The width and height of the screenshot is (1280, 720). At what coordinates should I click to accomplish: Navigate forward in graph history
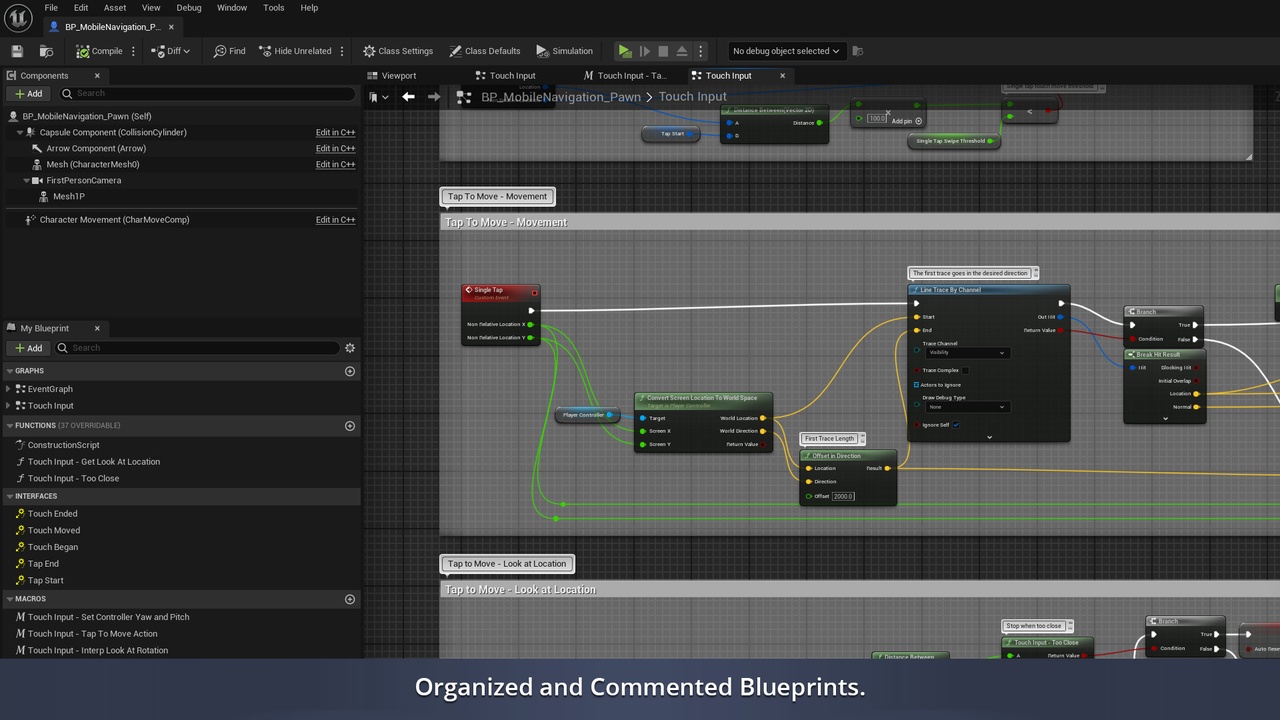pos(433,97)
